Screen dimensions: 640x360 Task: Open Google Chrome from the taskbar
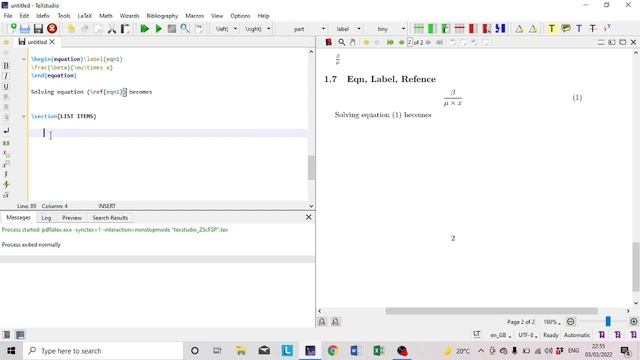click(333, 351)
